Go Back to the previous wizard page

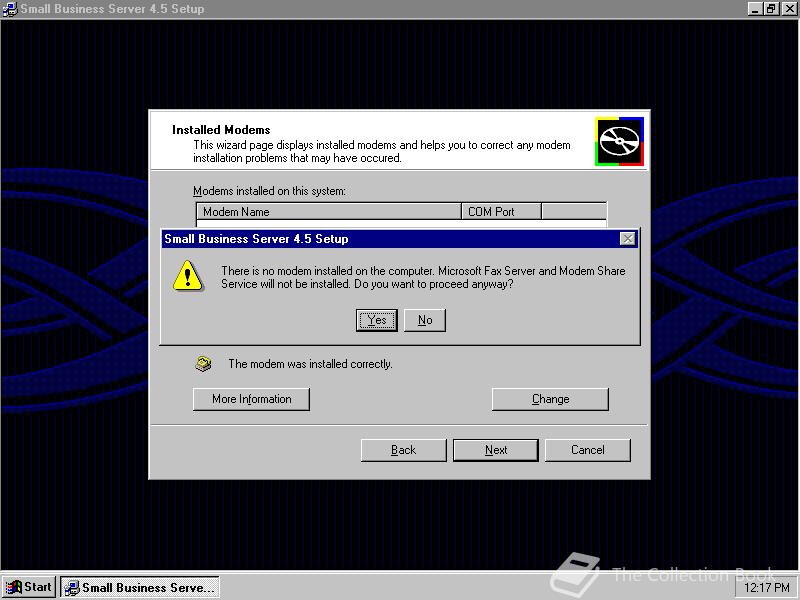click(404, 450)
